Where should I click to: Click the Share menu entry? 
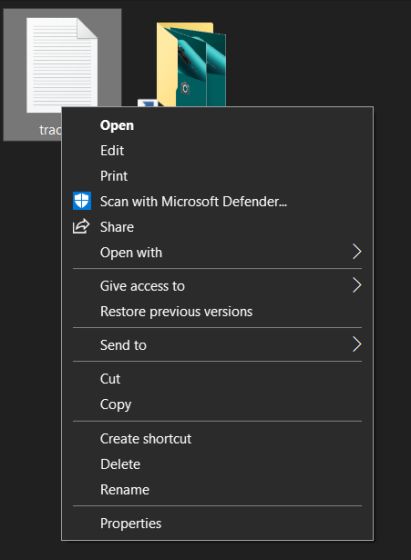click(217, 227)
